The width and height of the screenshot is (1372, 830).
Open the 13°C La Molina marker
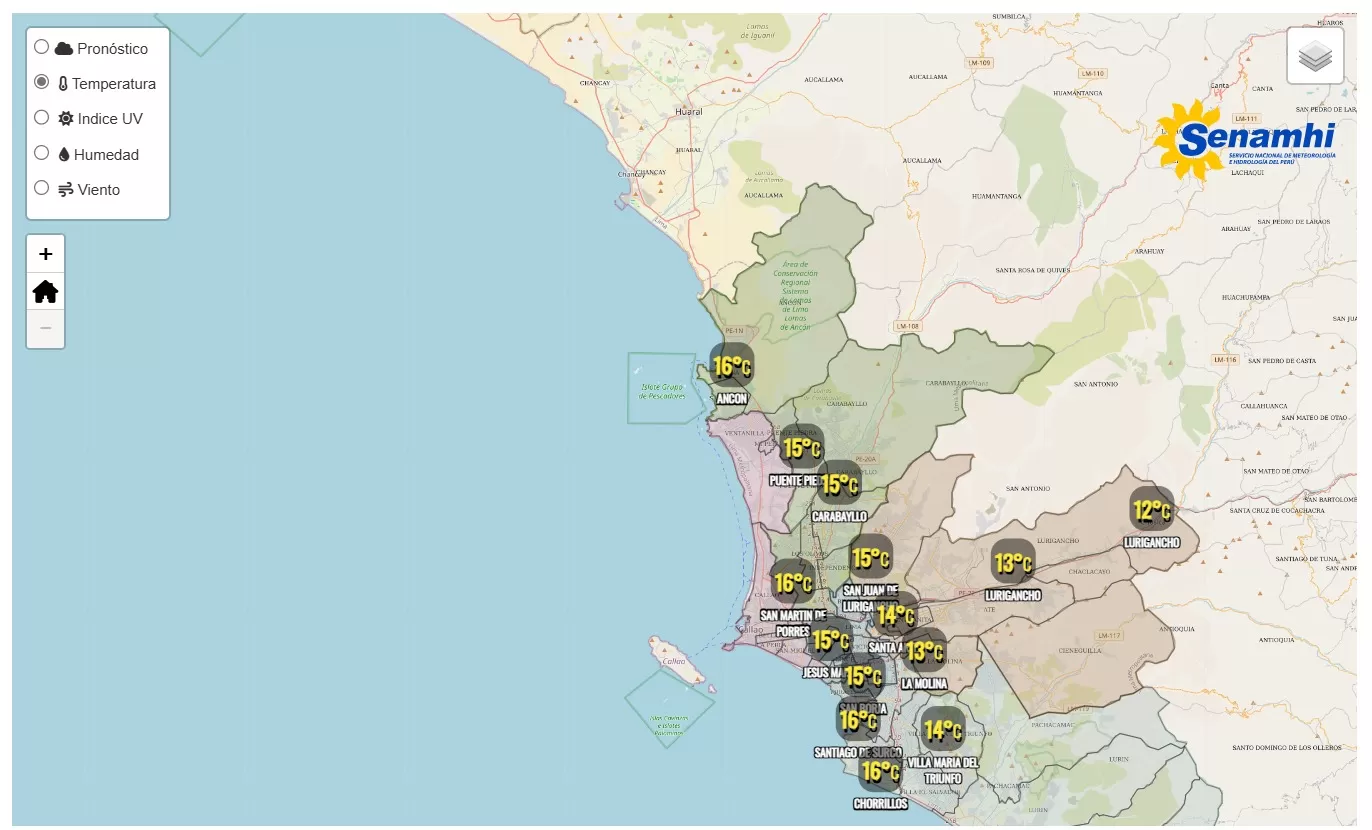[924, 651]
